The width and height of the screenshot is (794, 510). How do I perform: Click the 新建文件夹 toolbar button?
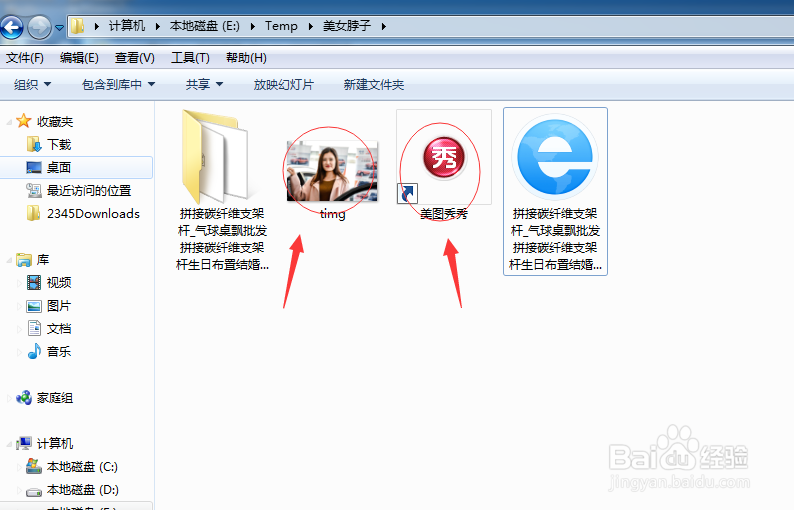tap(374, 85)
